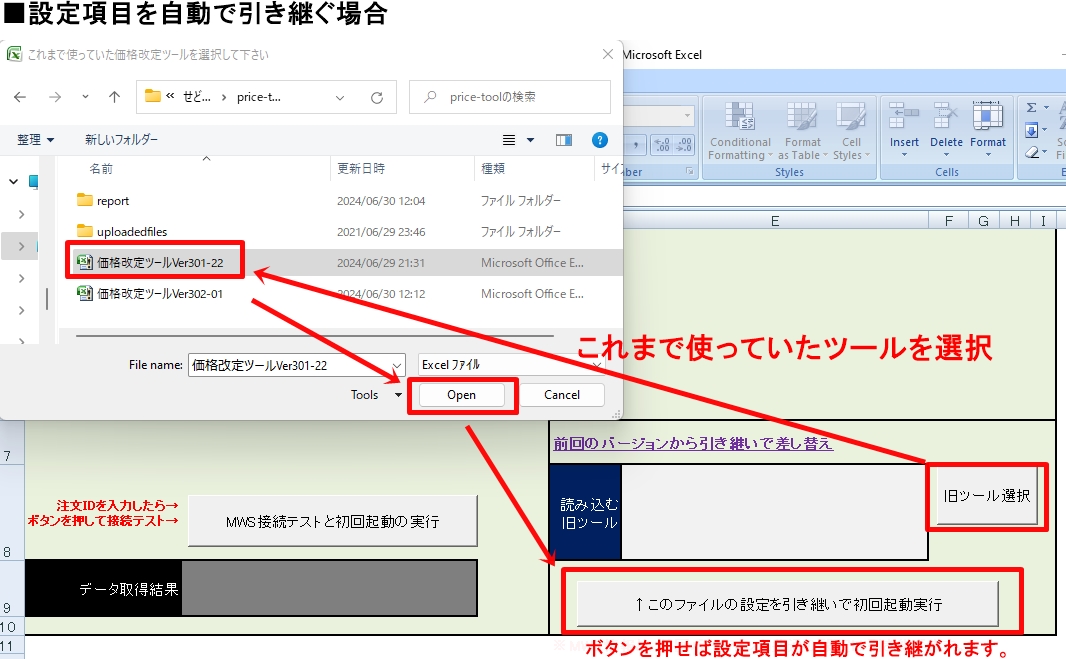This screenshot has height=659, width=1066.
Task: Open the Format cells ribbon icon
Action: pos(988,120)
